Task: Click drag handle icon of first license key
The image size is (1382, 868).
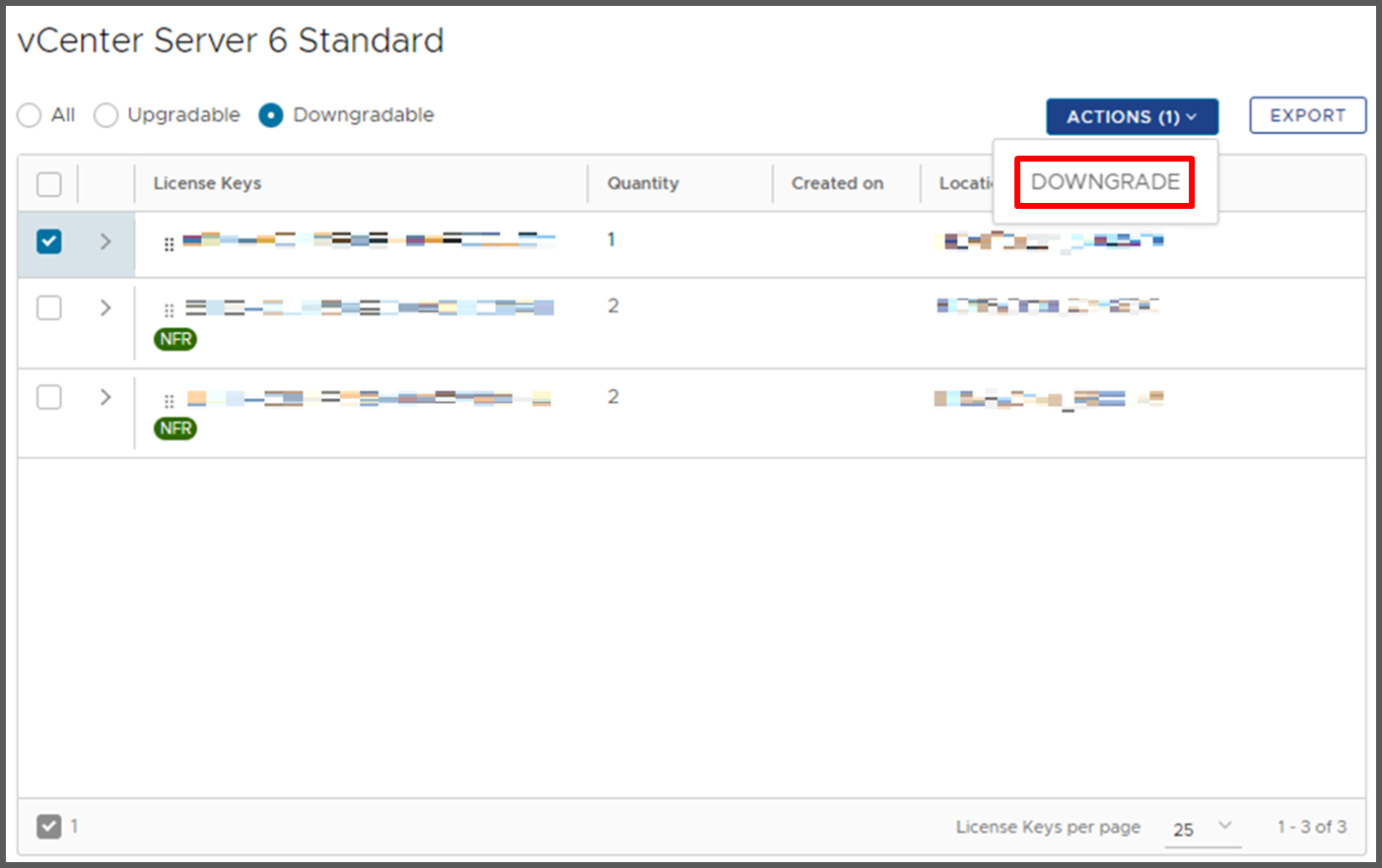Action: coord(169,243)
